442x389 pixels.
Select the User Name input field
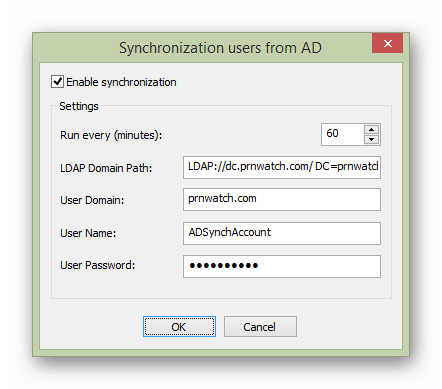[x=282, y=233]
